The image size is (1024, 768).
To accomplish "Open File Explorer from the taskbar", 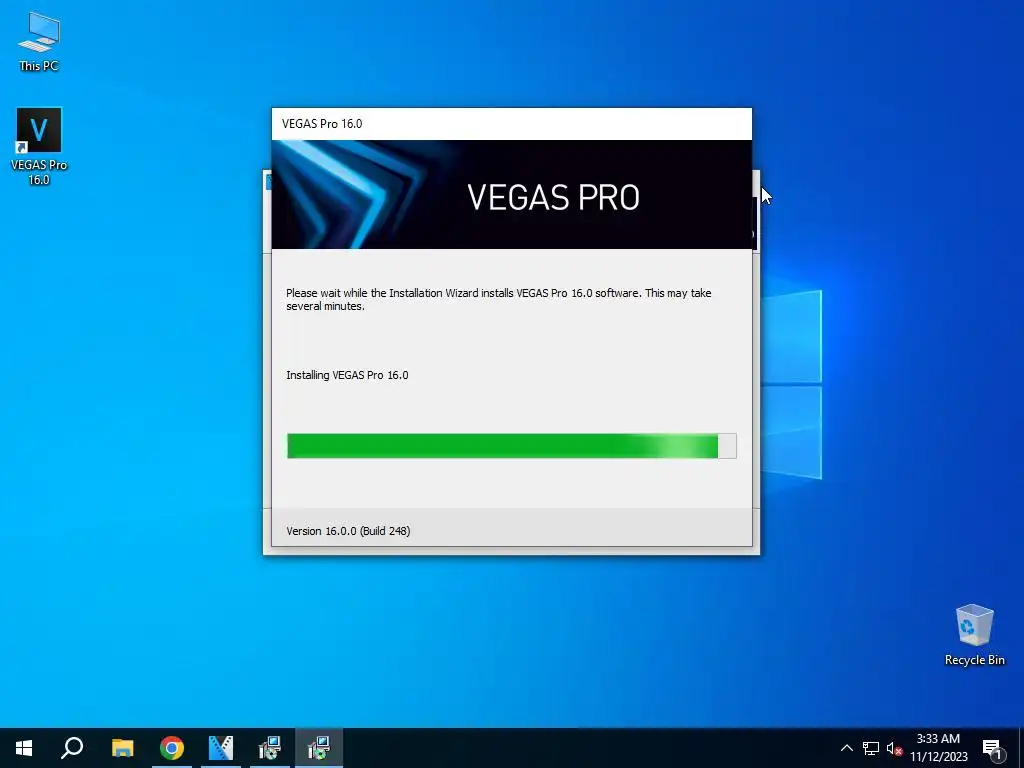I will point(122,748).
